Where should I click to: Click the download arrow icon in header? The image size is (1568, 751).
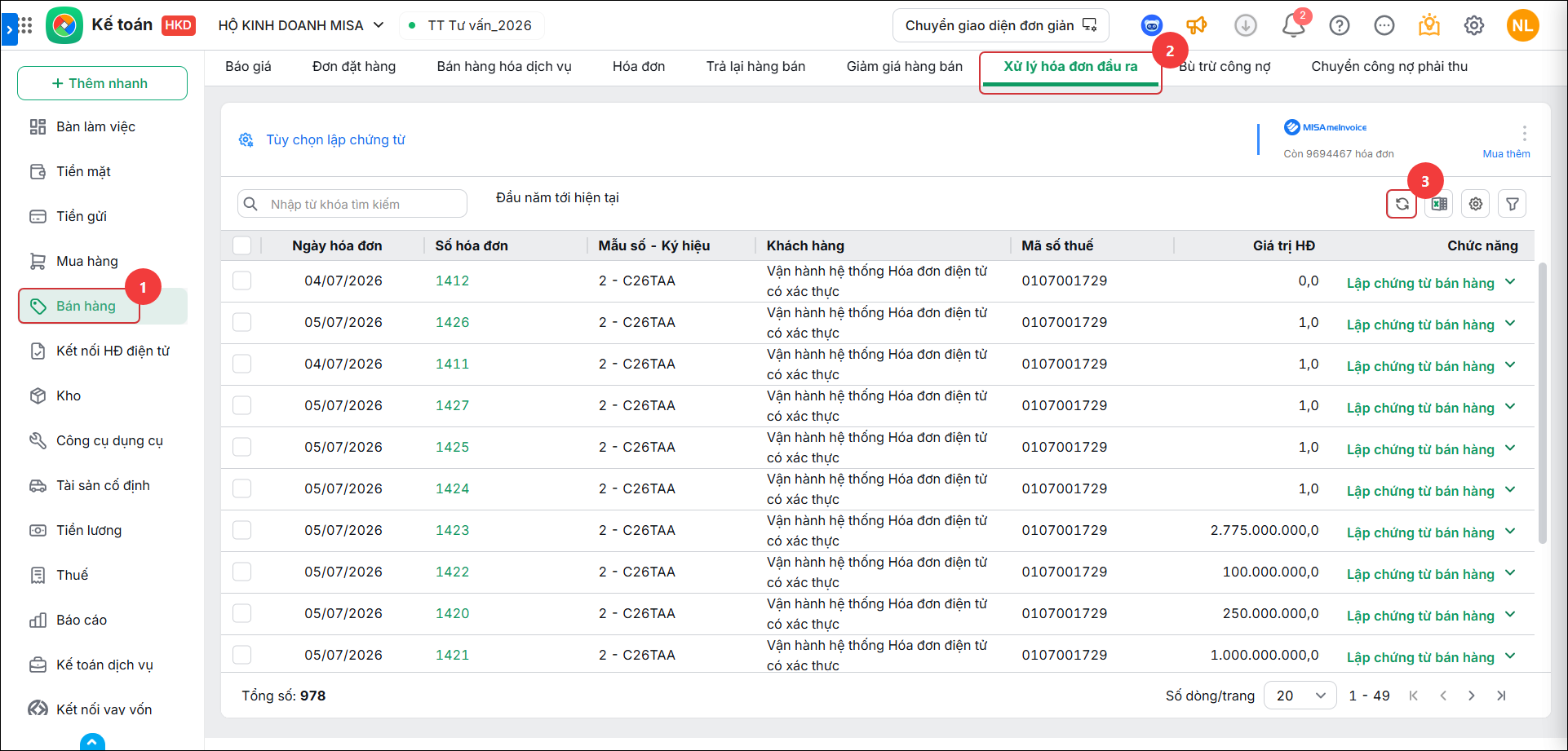(x=1245, y=25)
